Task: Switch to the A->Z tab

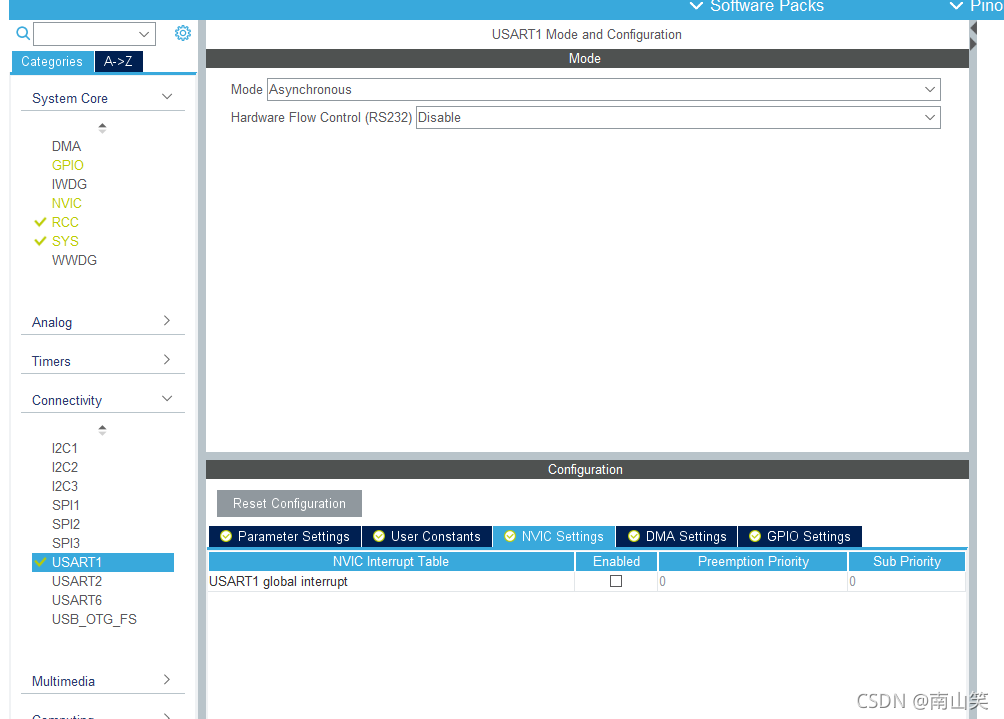Action: coord(118,61)
